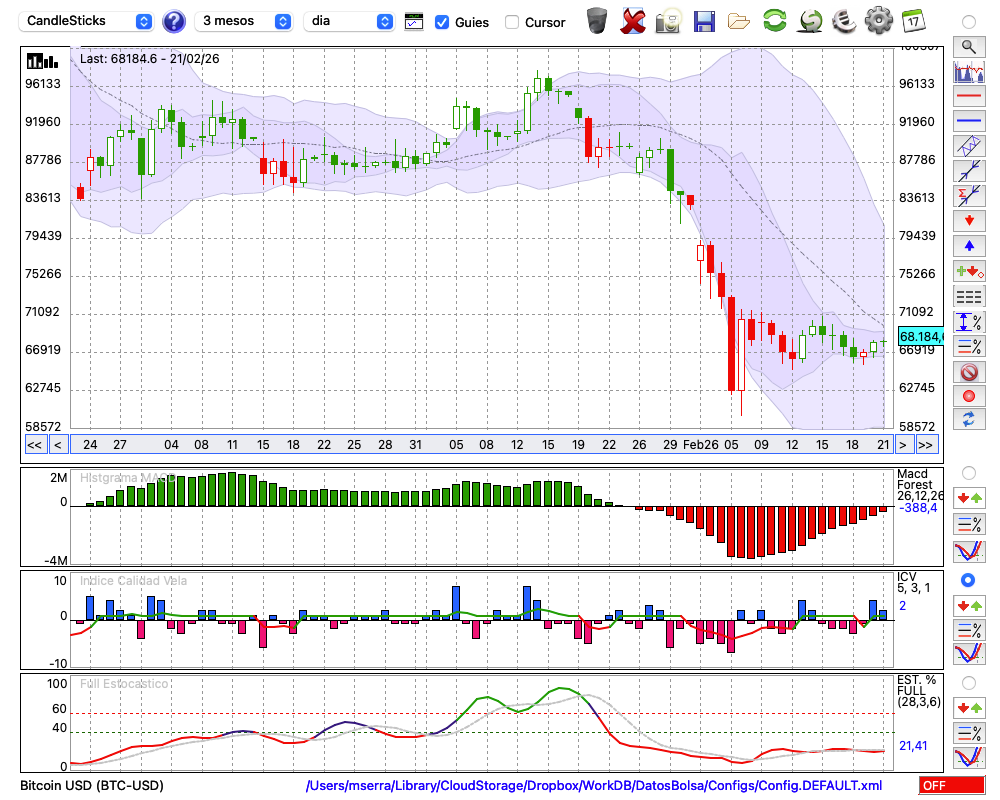Open the dia interval dropdown

pyautogui.click(x=349, y=21)
